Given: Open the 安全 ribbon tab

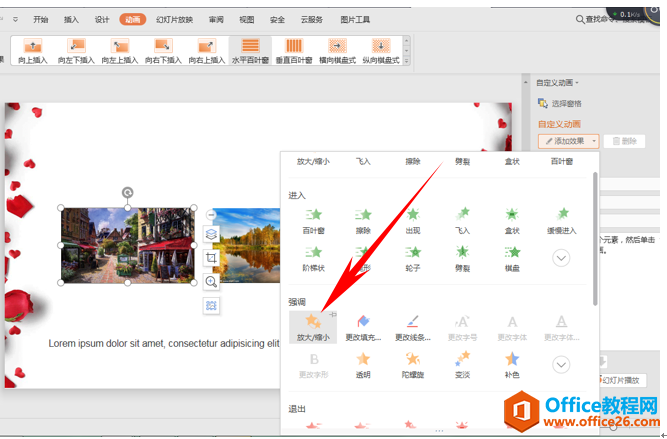Looking at the screenshot, I should click(x=277, y=20).
